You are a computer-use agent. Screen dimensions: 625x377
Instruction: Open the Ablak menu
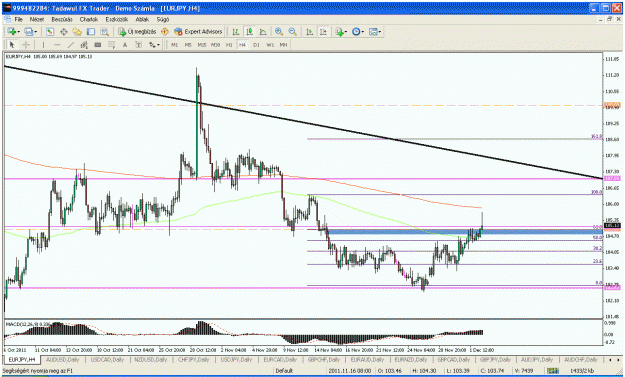142,19
